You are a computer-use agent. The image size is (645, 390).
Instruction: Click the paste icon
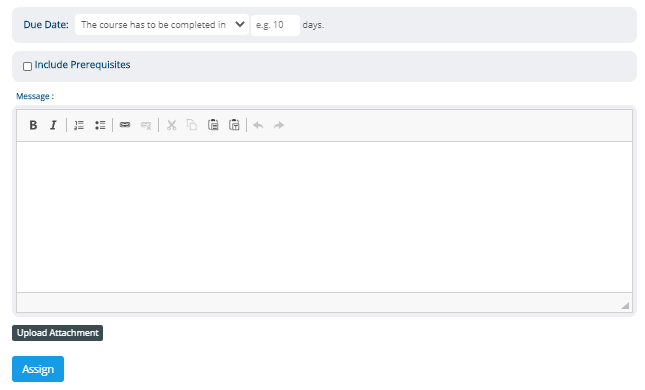coord(213,125)
